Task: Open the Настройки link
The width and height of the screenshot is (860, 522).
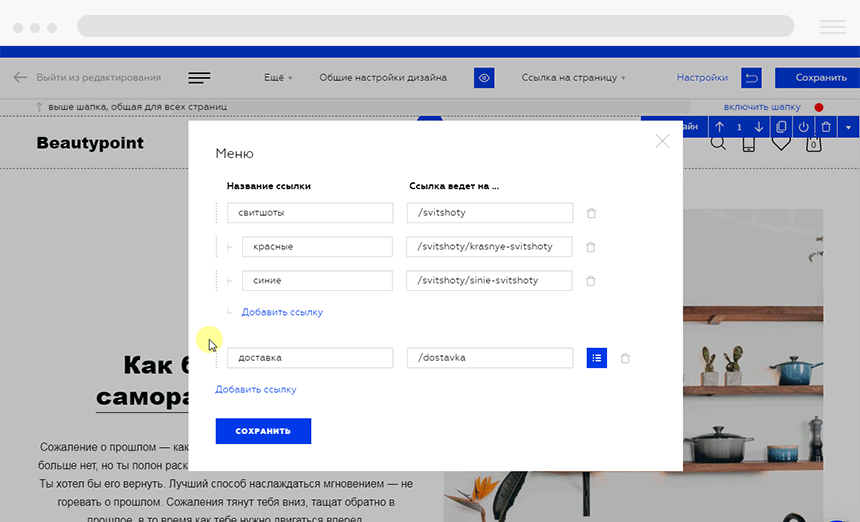Action: coord(702,78)
